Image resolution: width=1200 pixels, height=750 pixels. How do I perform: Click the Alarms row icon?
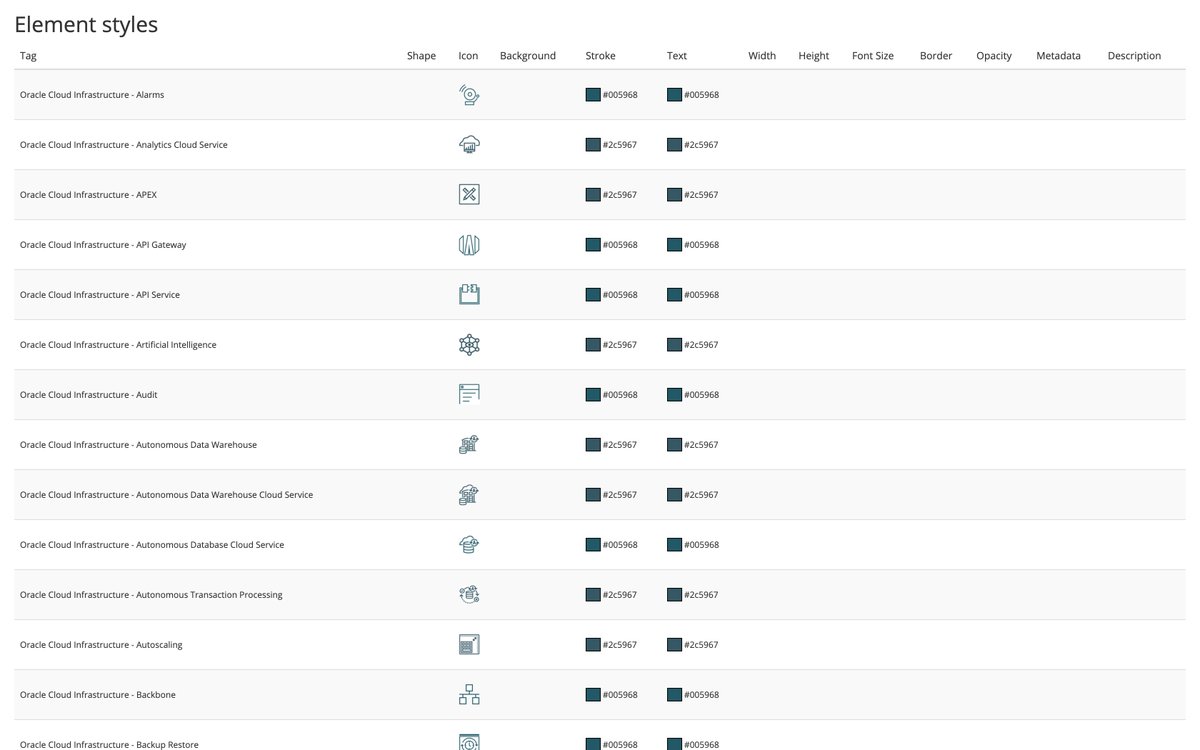[469, 95]
